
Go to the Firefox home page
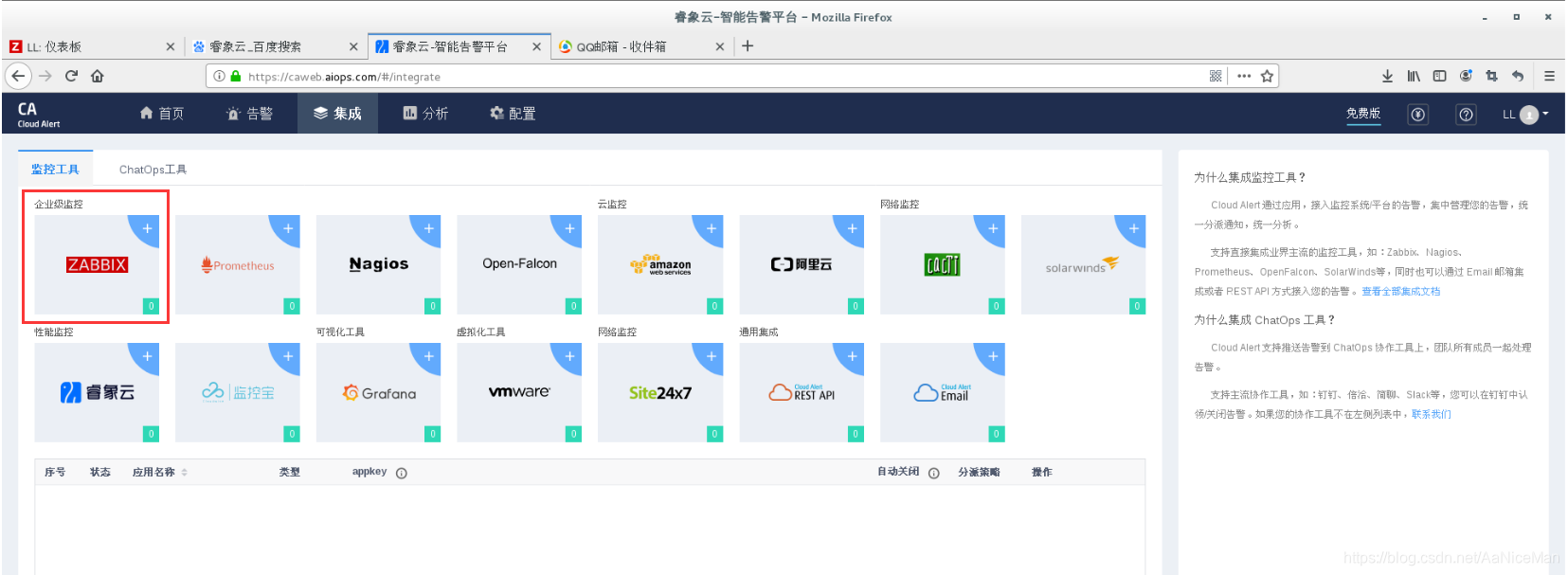98,76
